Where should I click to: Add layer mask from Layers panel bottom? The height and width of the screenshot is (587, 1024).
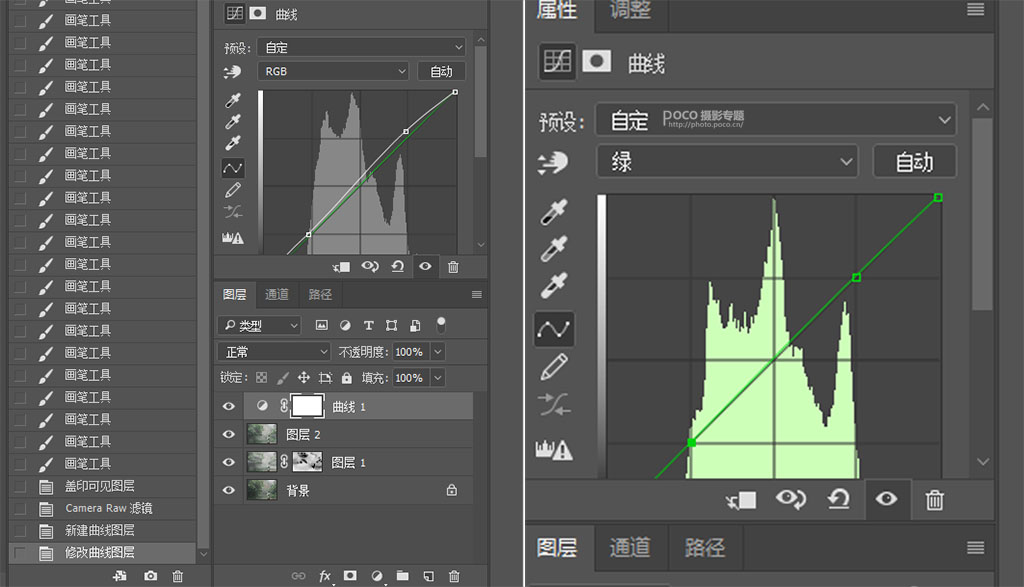(350, 575)
